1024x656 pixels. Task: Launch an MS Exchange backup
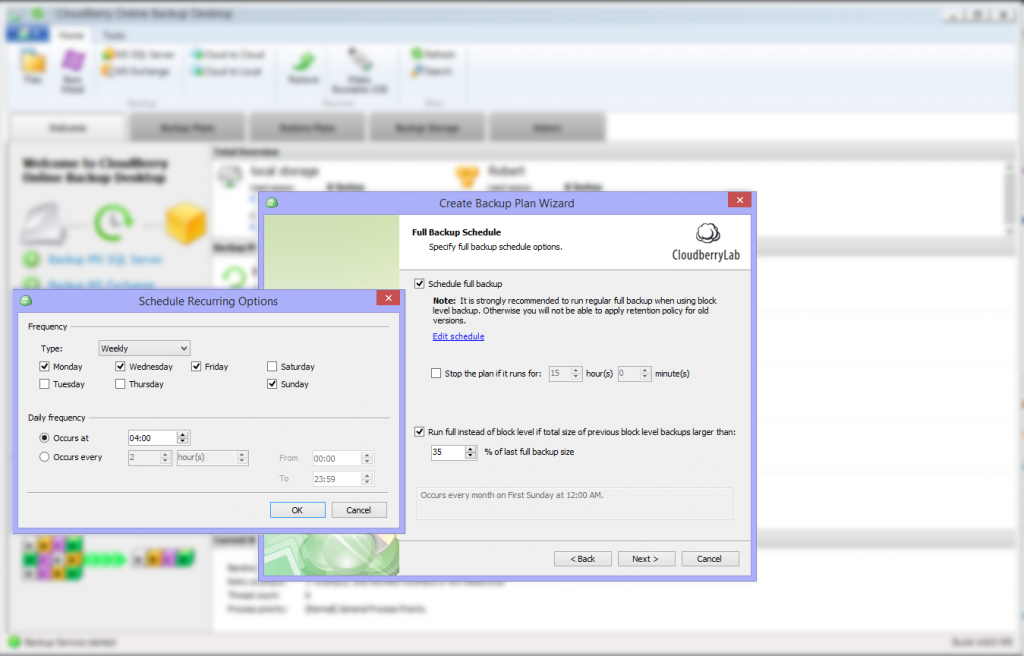135,69
